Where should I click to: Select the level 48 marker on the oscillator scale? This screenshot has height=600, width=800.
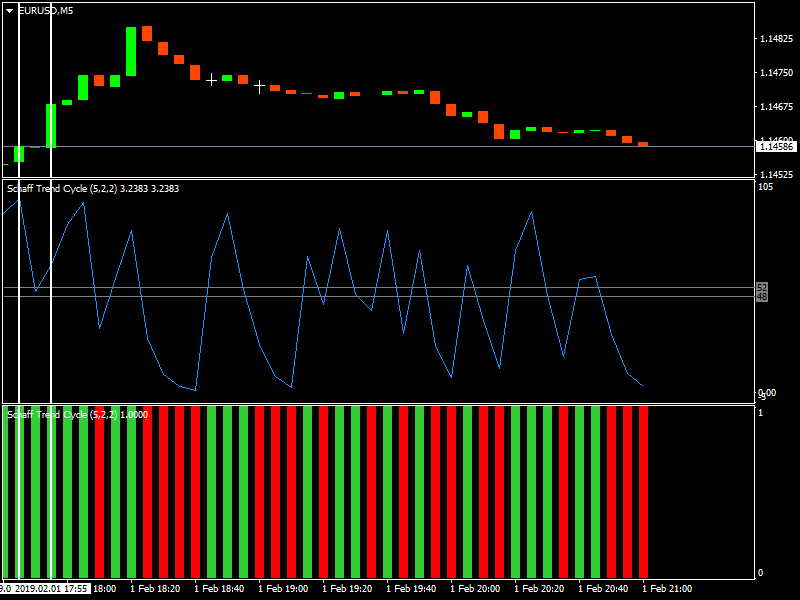(x=762, y=296)
